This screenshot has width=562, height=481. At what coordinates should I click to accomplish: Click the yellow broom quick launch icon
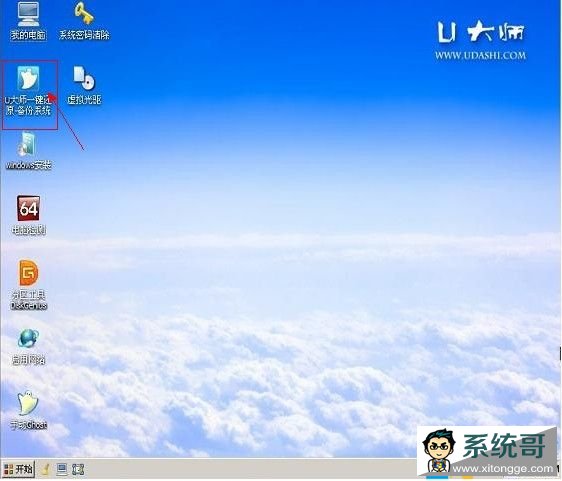tap(46, 469)
